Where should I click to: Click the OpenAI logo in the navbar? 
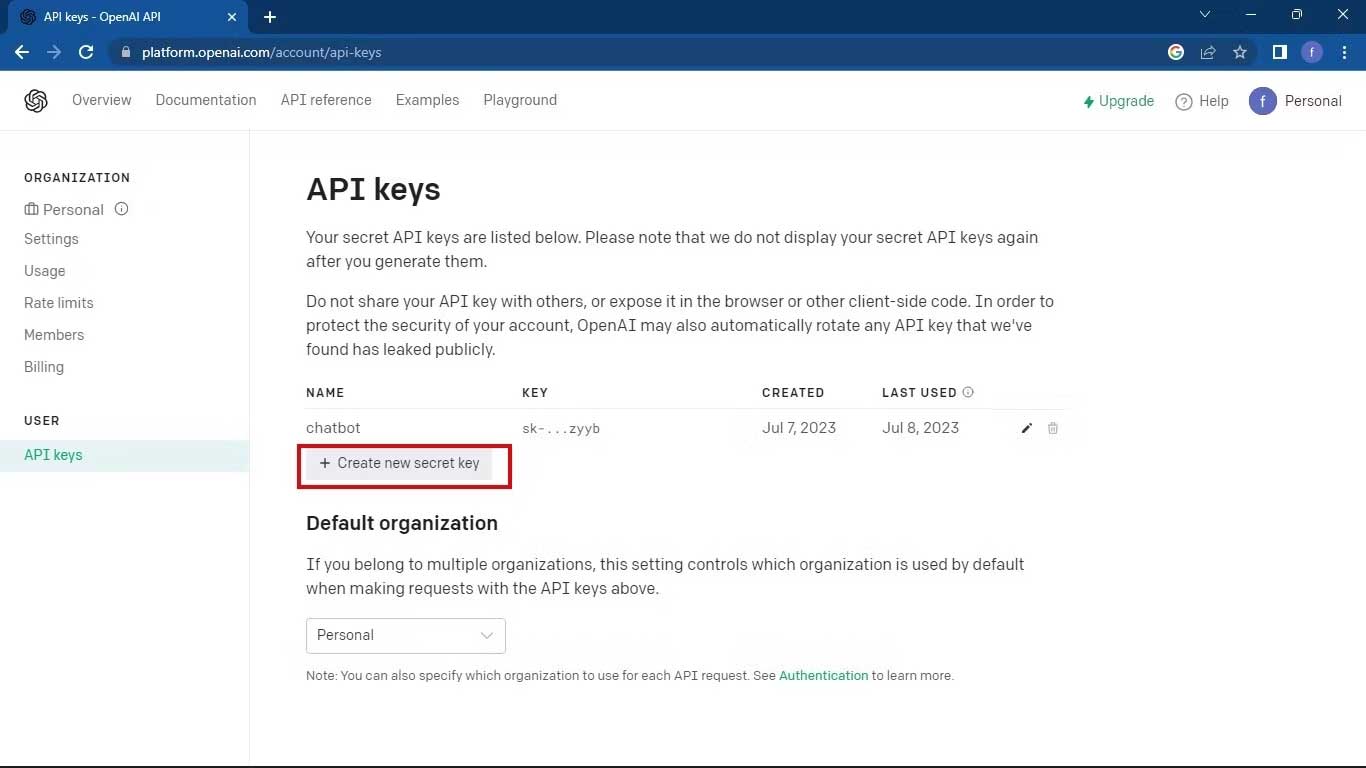(36, 100)
